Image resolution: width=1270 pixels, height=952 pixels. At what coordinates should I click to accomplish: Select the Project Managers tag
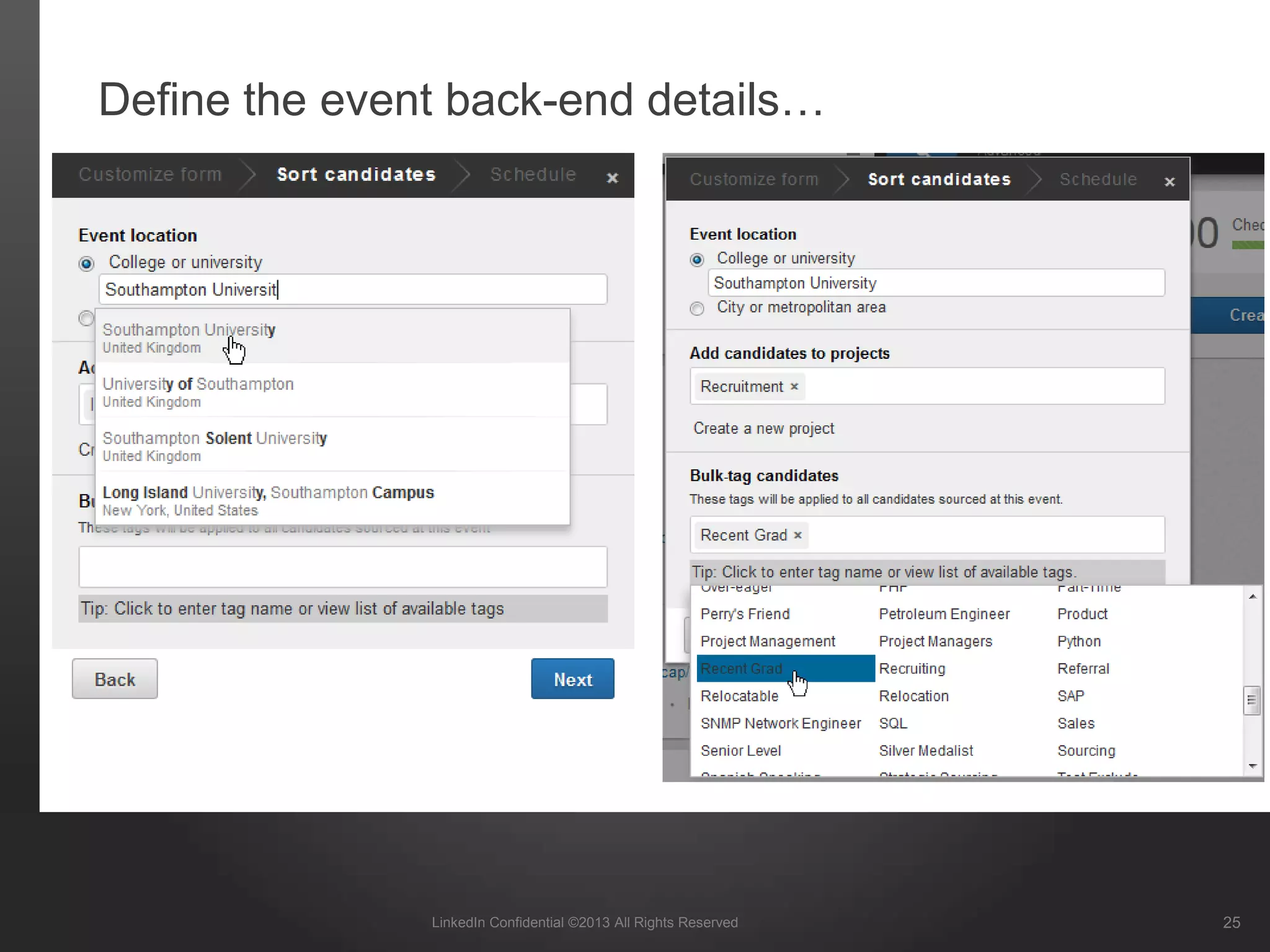coord(936,641)
